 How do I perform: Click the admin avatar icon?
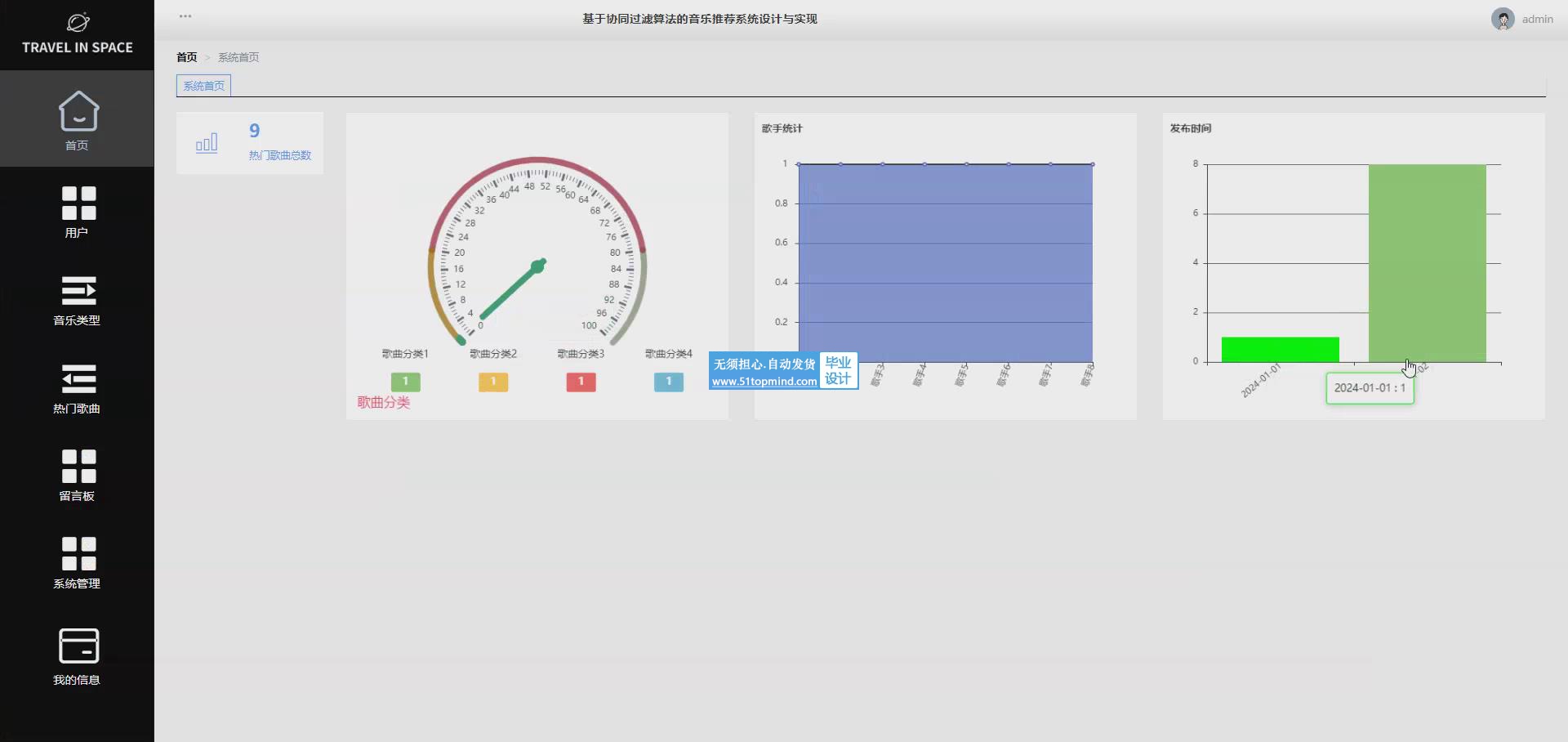click(1503, 19)
